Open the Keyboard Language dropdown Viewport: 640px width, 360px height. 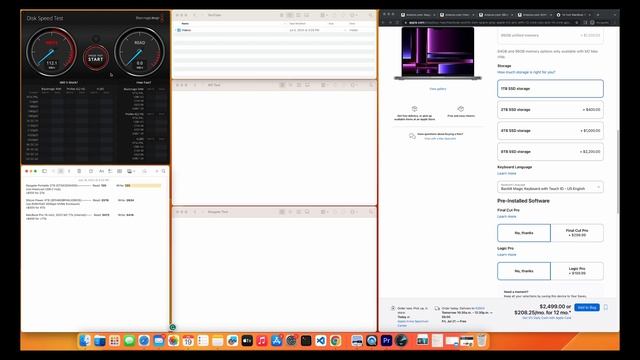point(550,187)
